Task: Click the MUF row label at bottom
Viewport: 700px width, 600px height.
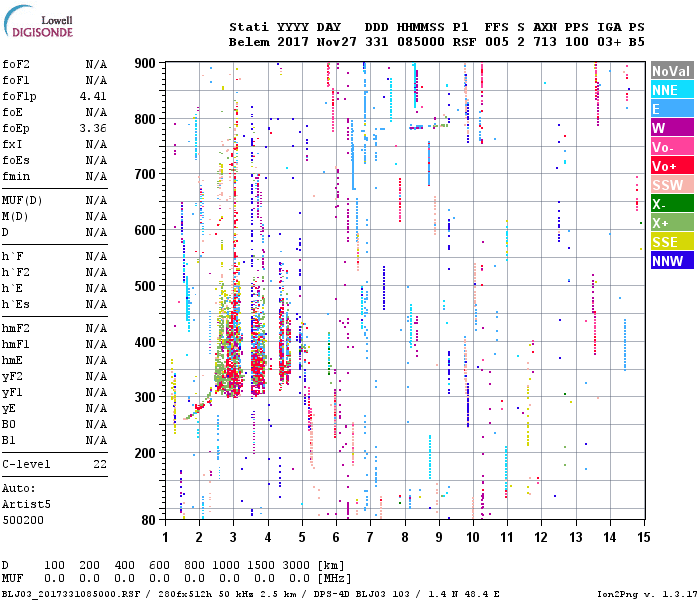Action: [x=12, y=579]
